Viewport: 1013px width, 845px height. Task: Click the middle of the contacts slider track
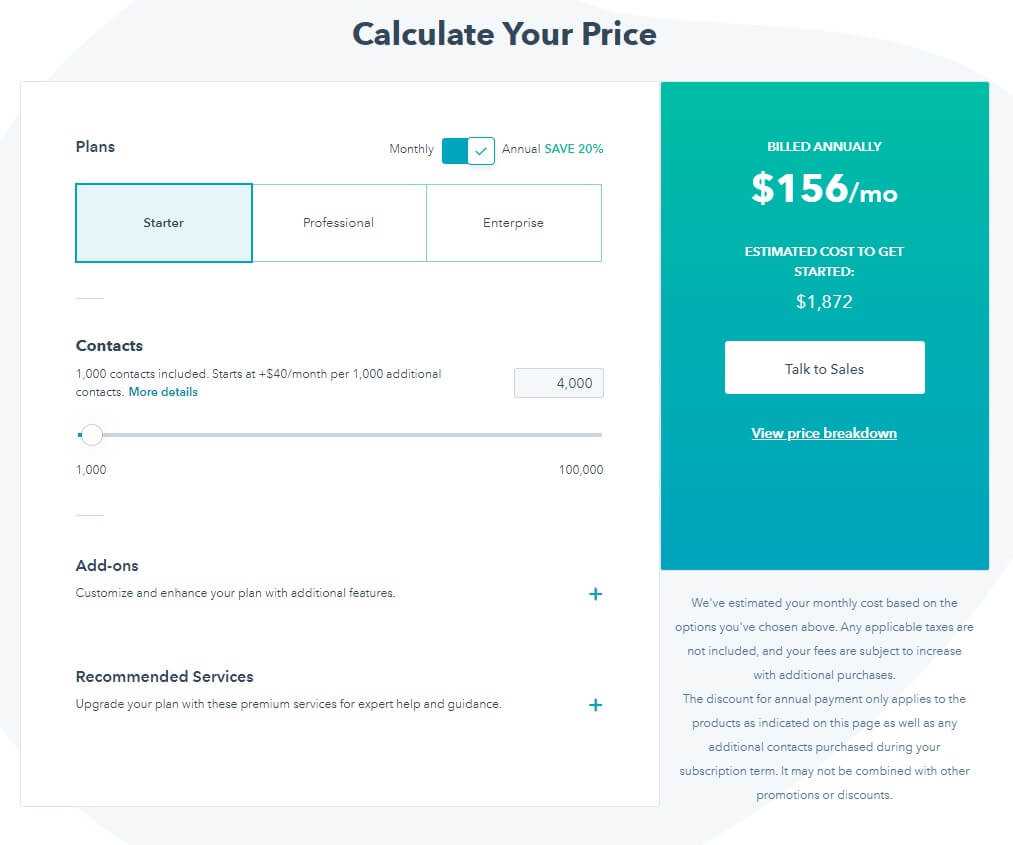point(339,435)
